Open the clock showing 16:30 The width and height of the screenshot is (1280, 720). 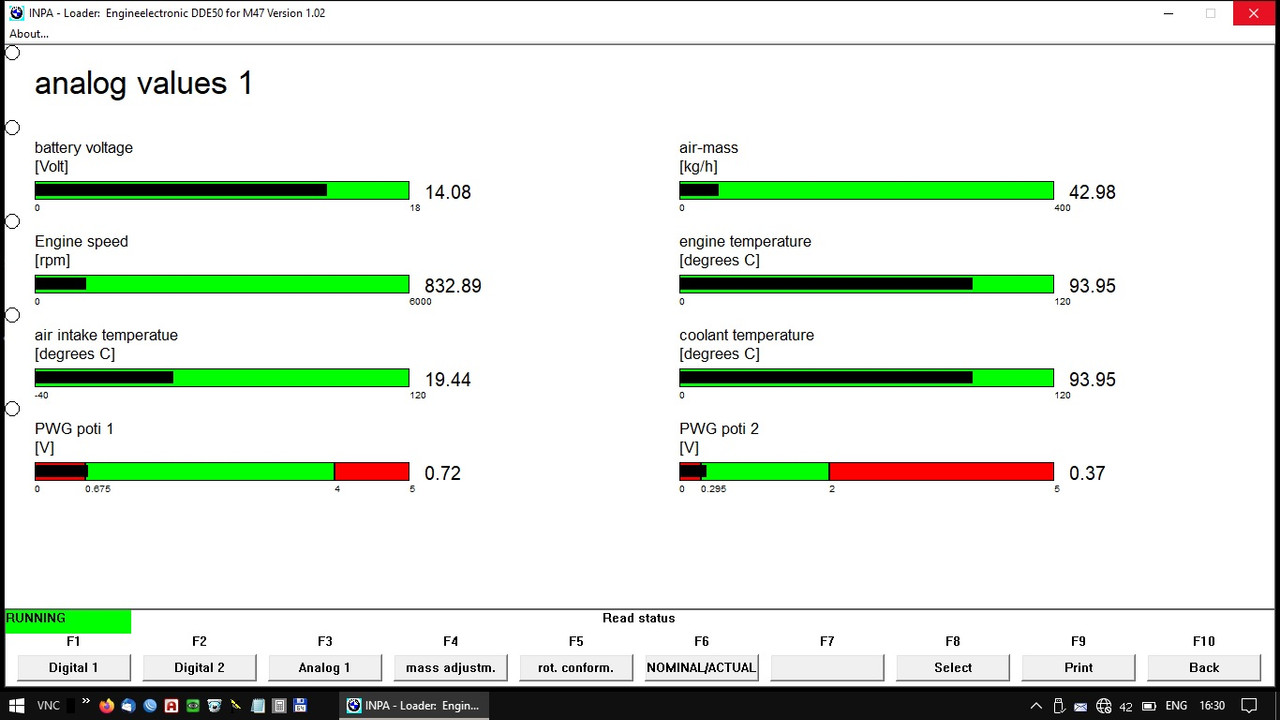point(1212,706)
